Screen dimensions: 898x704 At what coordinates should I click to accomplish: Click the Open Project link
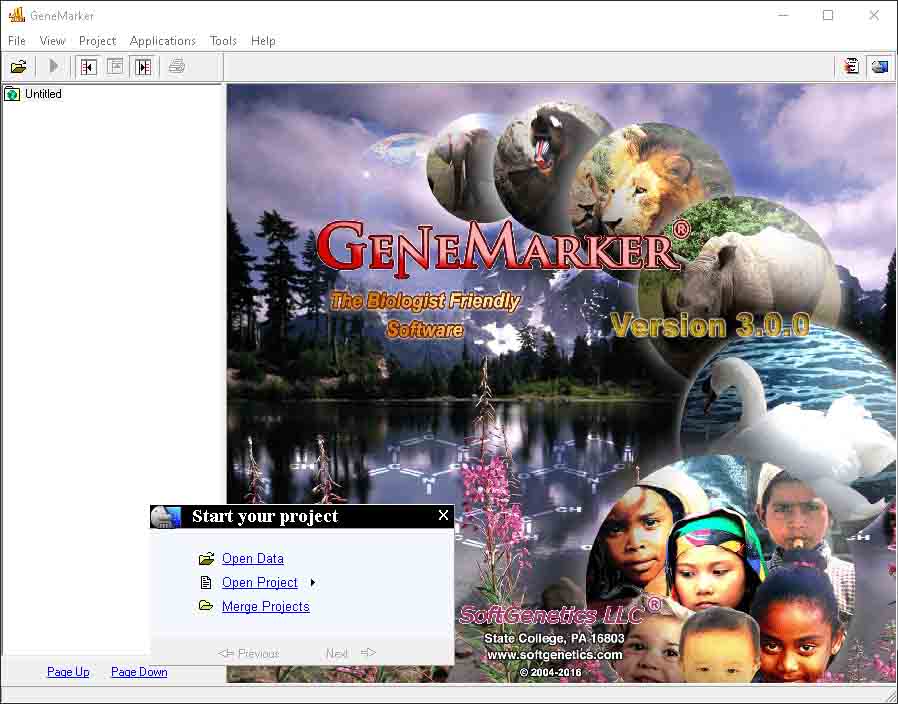pyautogui.click(x=259, y=583)
